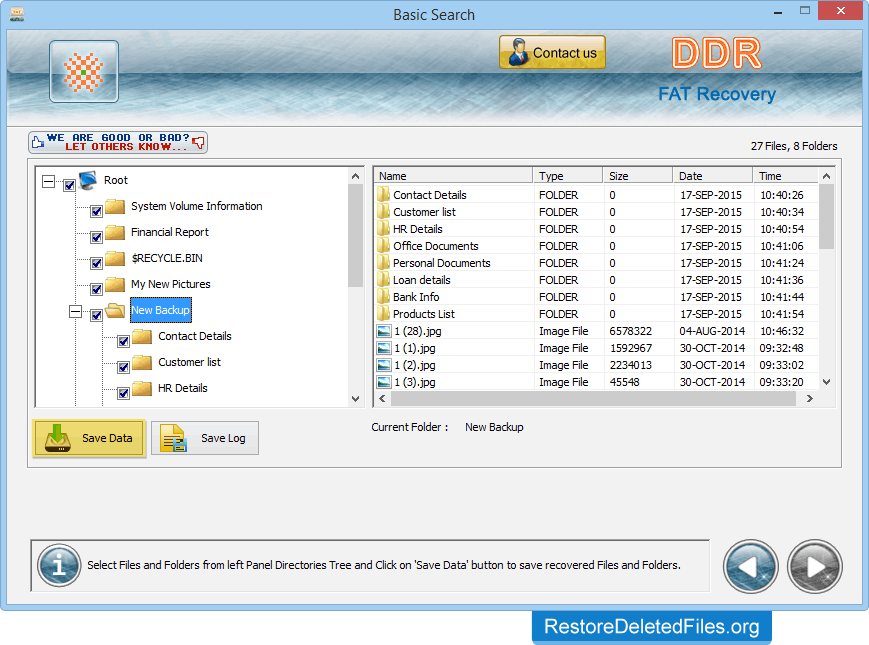The image size is (869, 645).
Task: Click System Volume Information folder icon
Action: coord(115,207)
